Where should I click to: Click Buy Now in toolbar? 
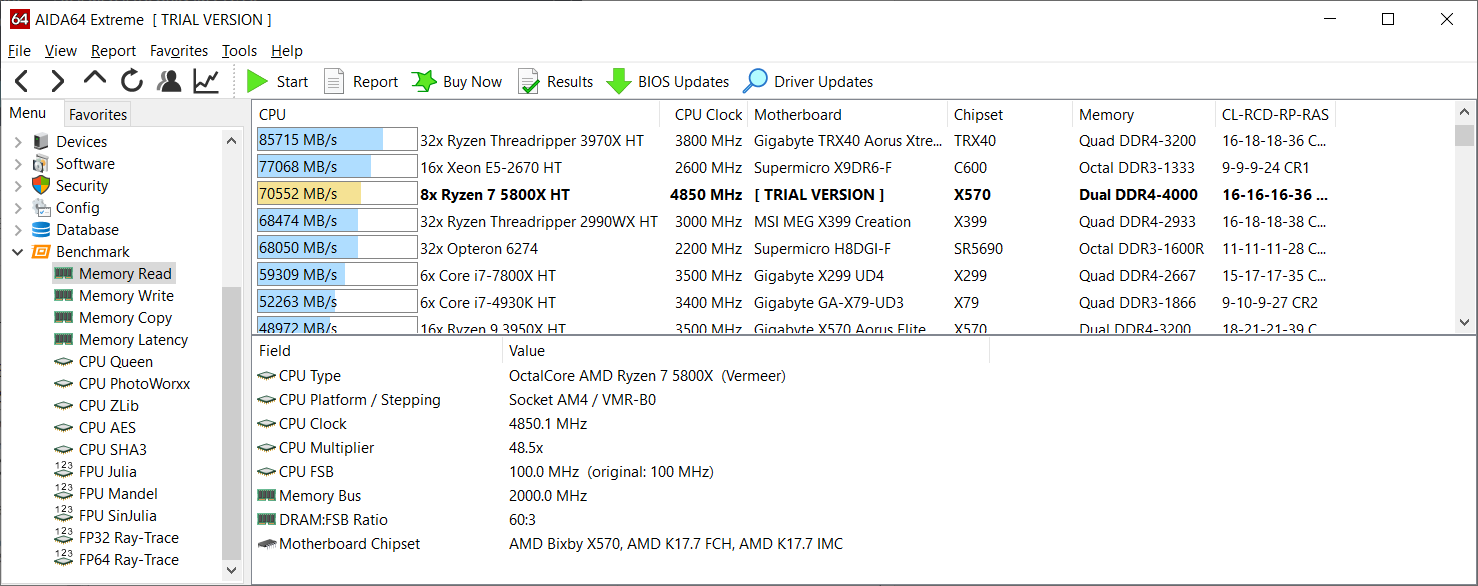(x=457, y=81)
